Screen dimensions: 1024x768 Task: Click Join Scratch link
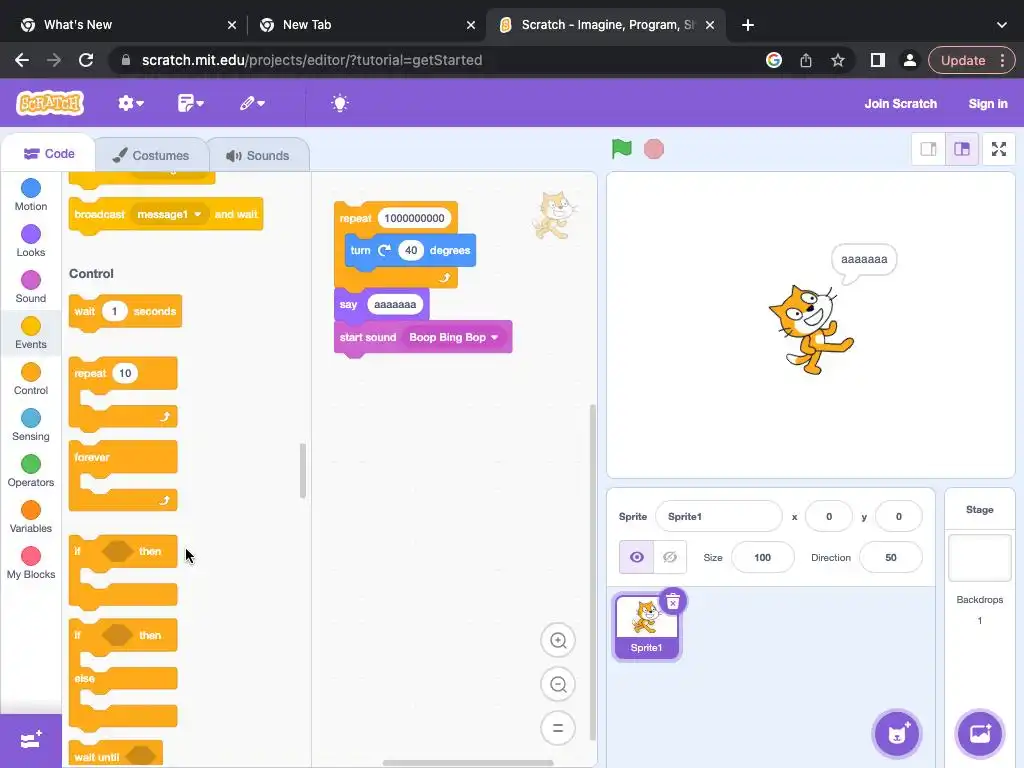(x=901, y=103)
